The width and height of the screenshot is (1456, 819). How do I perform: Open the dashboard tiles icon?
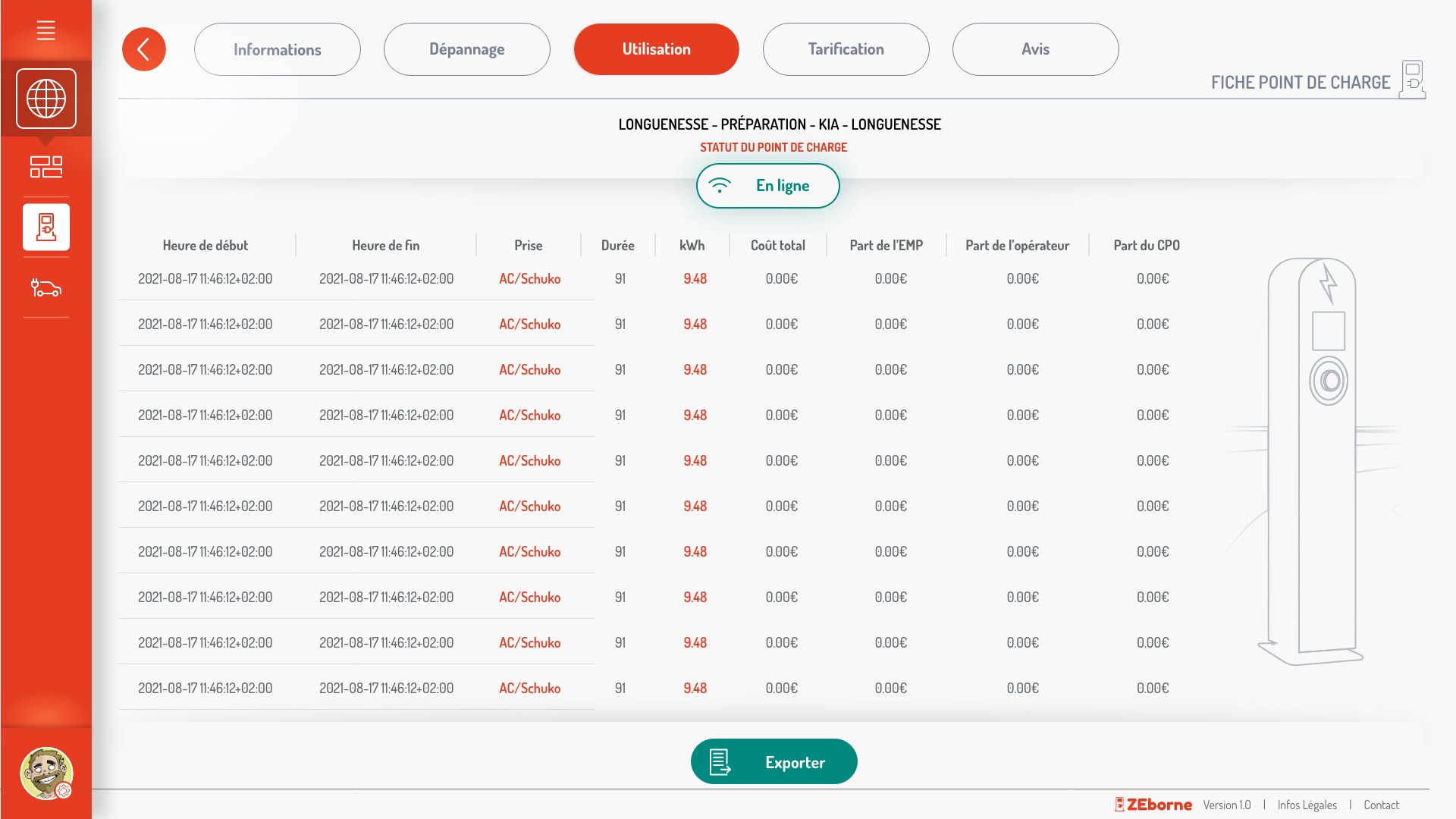pos(45,166)
